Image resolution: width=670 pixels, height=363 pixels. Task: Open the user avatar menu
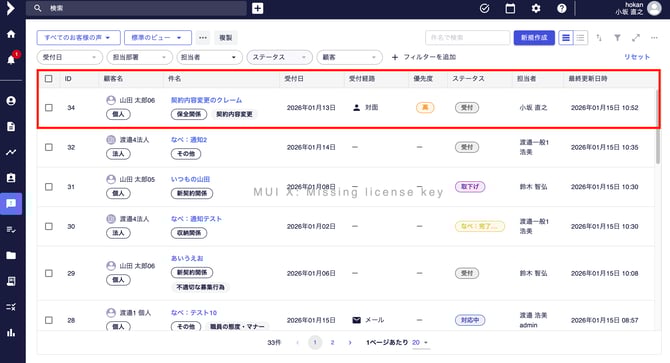point(654,8)
